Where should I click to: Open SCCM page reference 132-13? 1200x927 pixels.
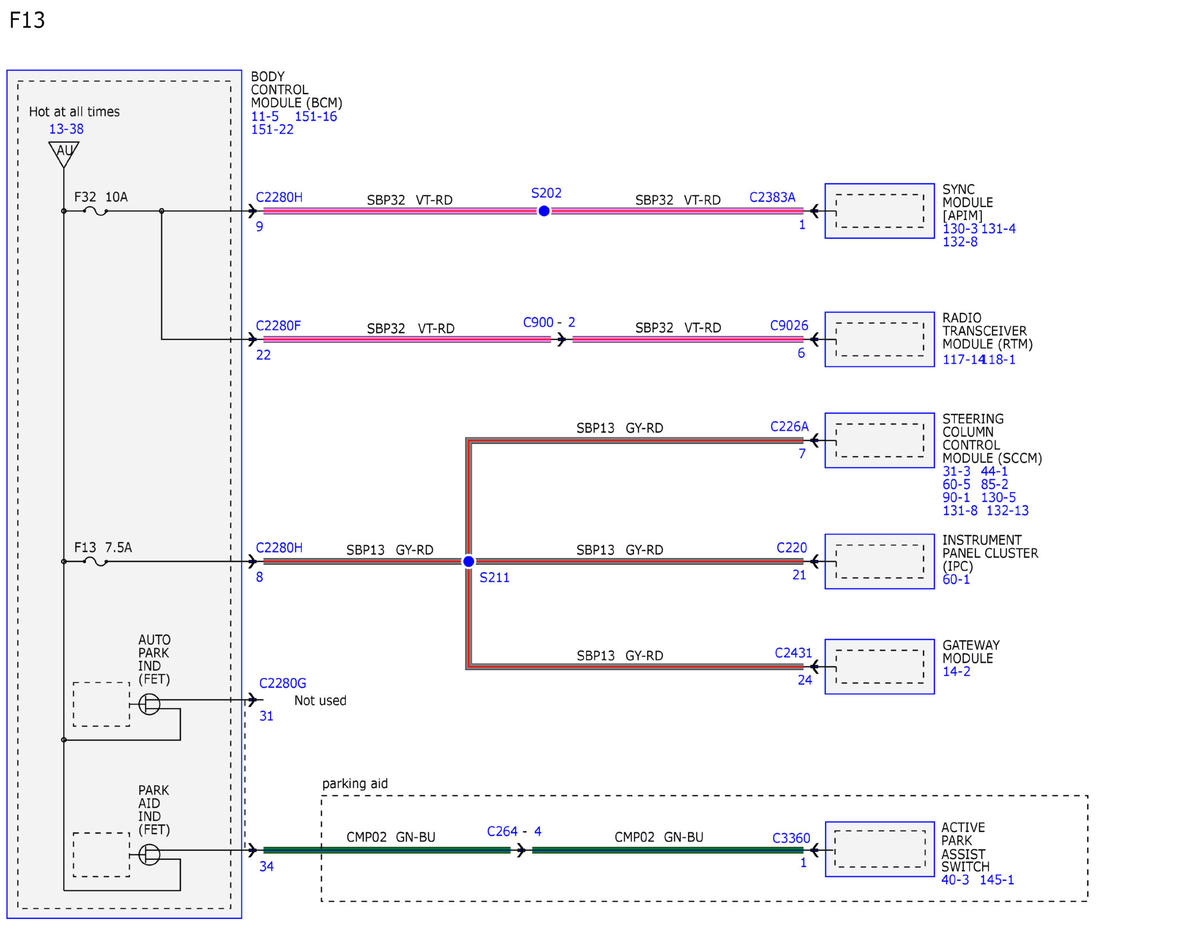[x=1007, y=510]
